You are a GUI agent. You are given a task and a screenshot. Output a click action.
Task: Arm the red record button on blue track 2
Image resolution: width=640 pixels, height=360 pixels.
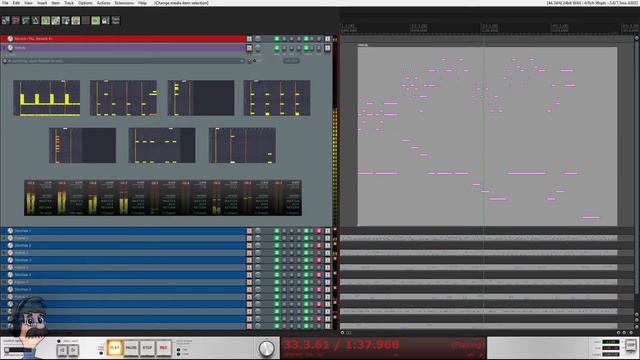coord(319,246)
